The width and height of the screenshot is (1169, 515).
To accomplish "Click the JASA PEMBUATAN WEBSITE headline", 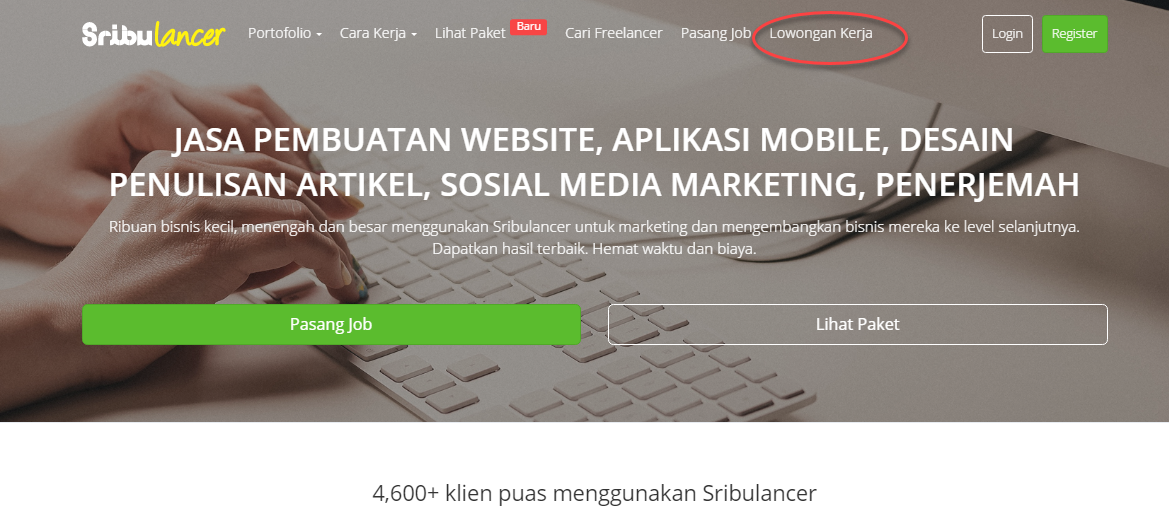I will [594, 162].
